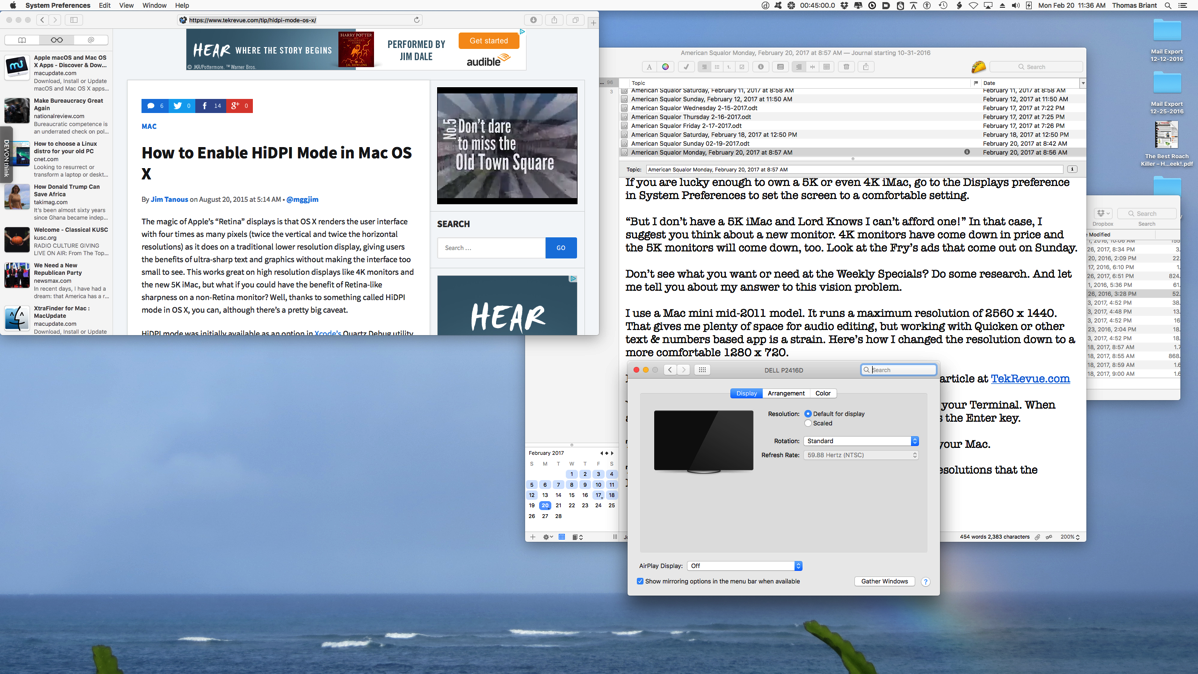1198x674 pixels.
Task: Open the Apple menu
Action: 12,5
